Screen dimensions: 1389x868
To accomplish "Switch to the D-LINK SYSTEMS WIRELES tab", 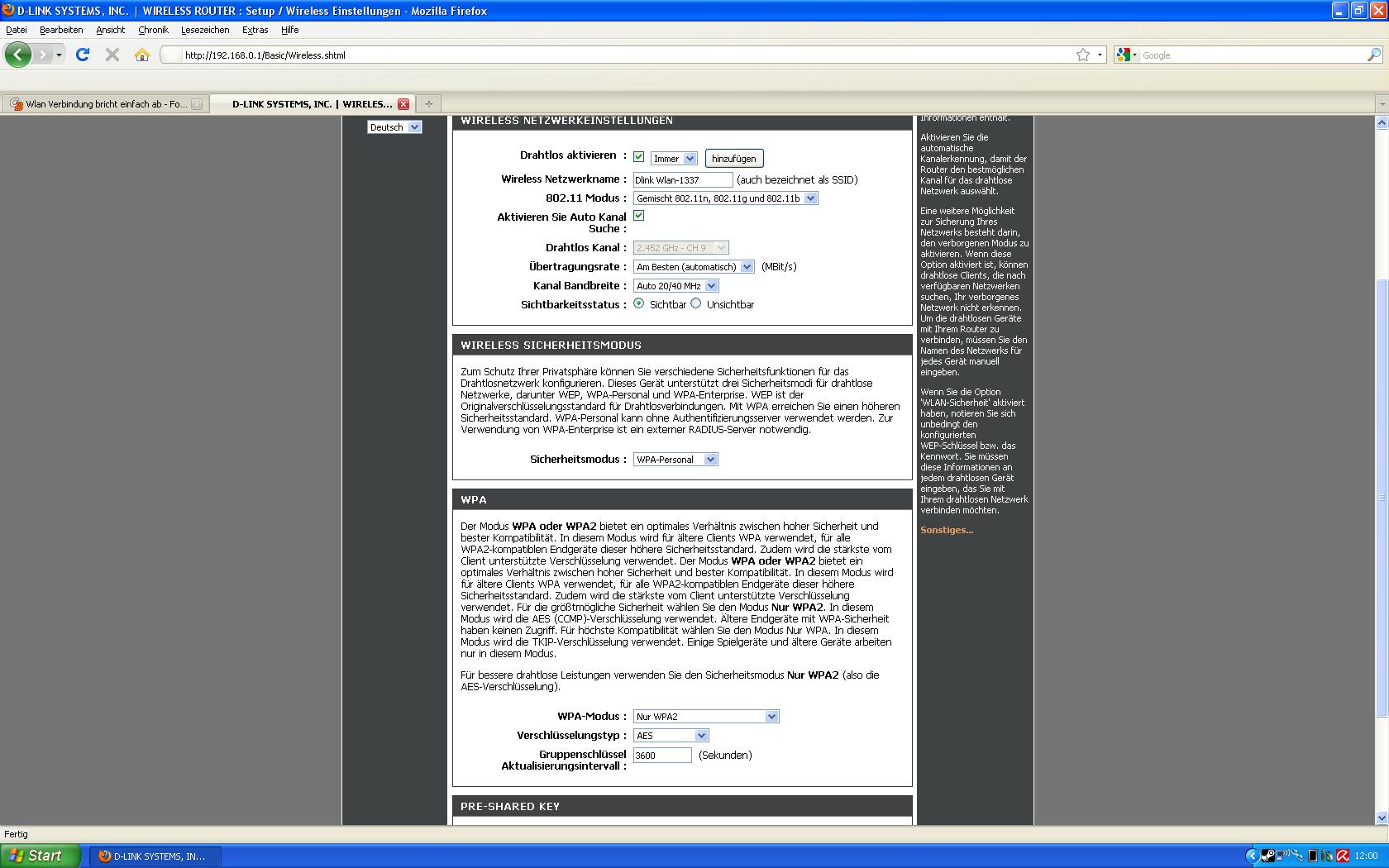I will tap(312, 104).
